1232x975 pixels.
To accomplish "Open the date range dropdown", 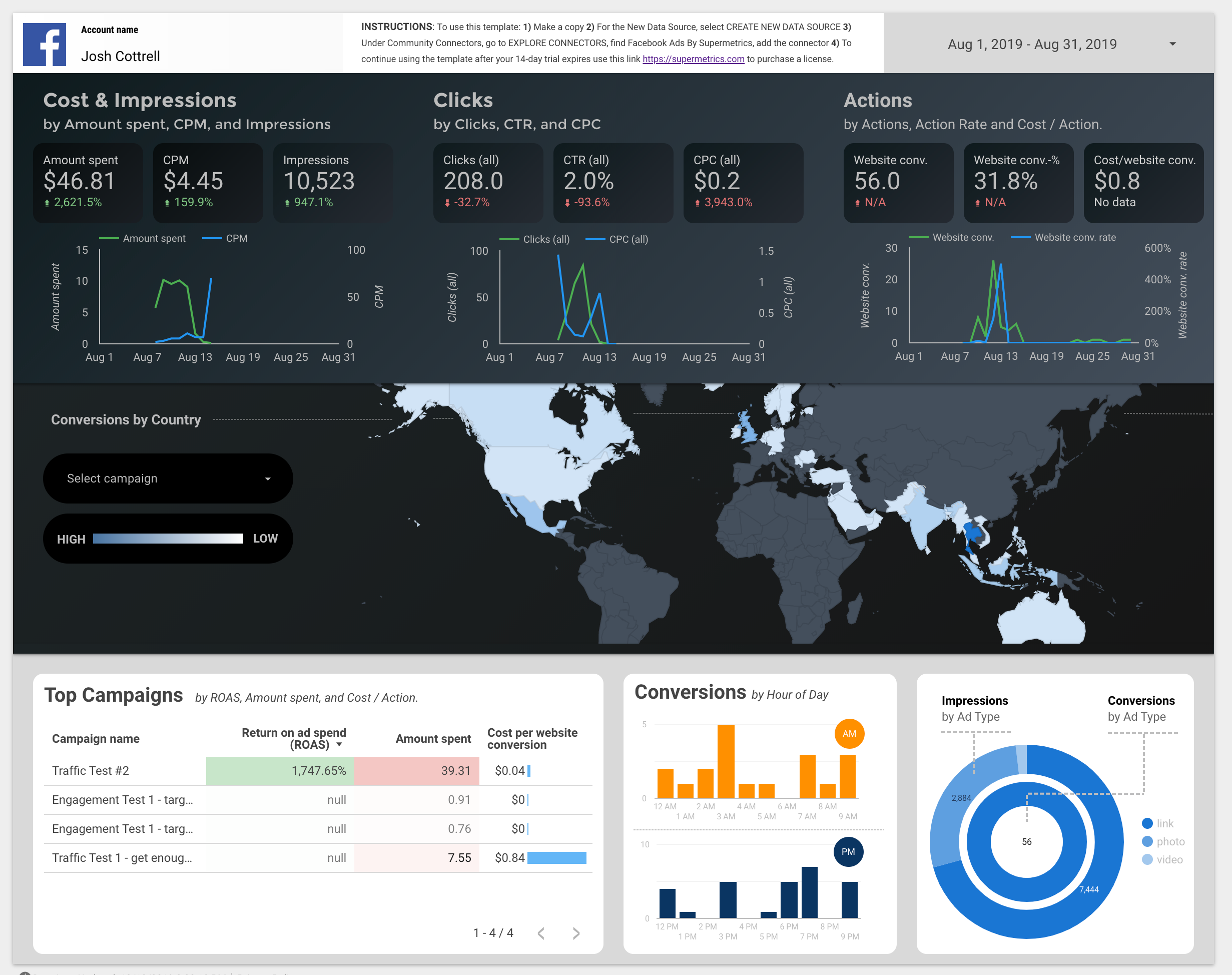I will 1172,44.
